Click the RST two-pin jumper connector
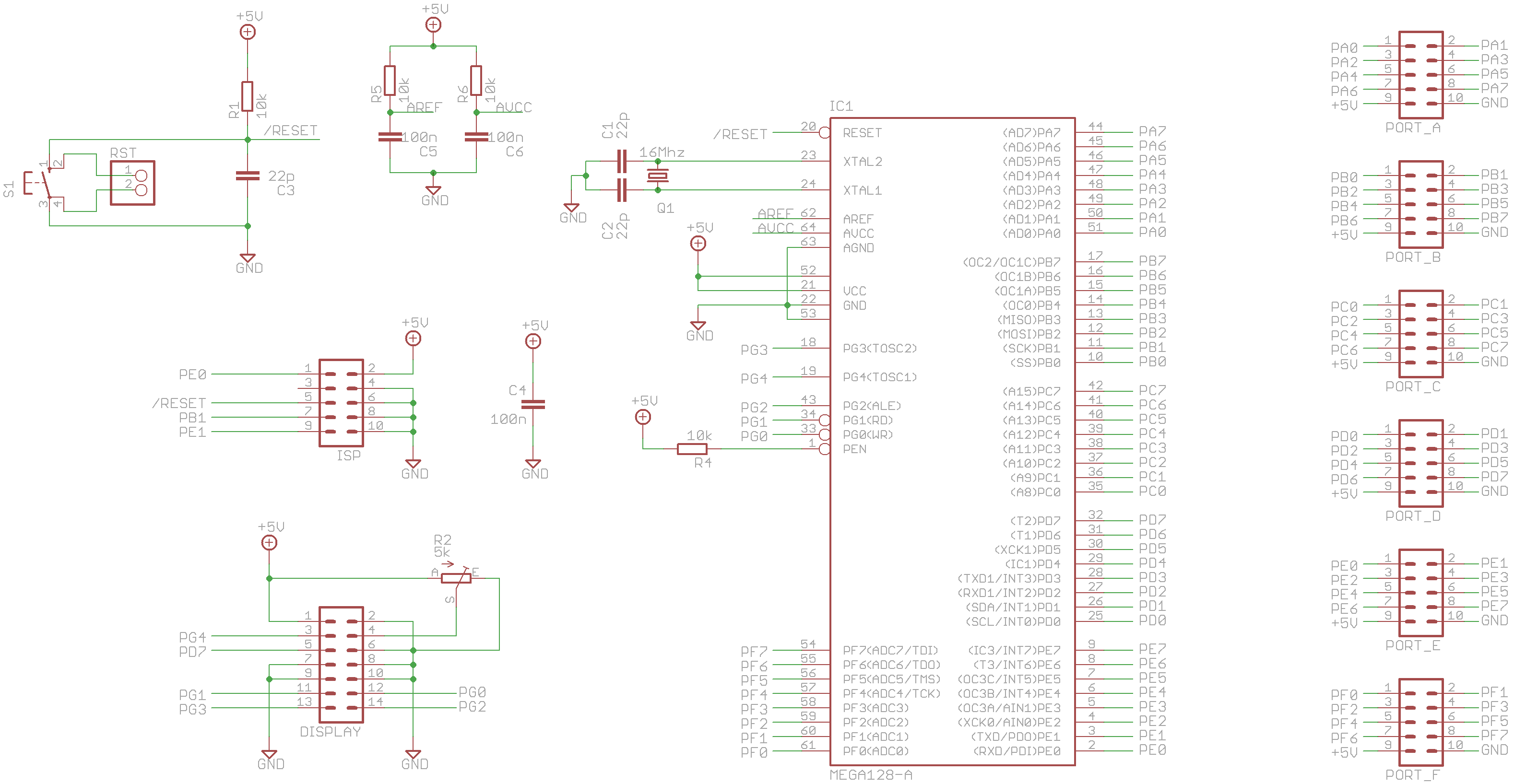Viewport: 1514px width, 784px height. (133, 183)
